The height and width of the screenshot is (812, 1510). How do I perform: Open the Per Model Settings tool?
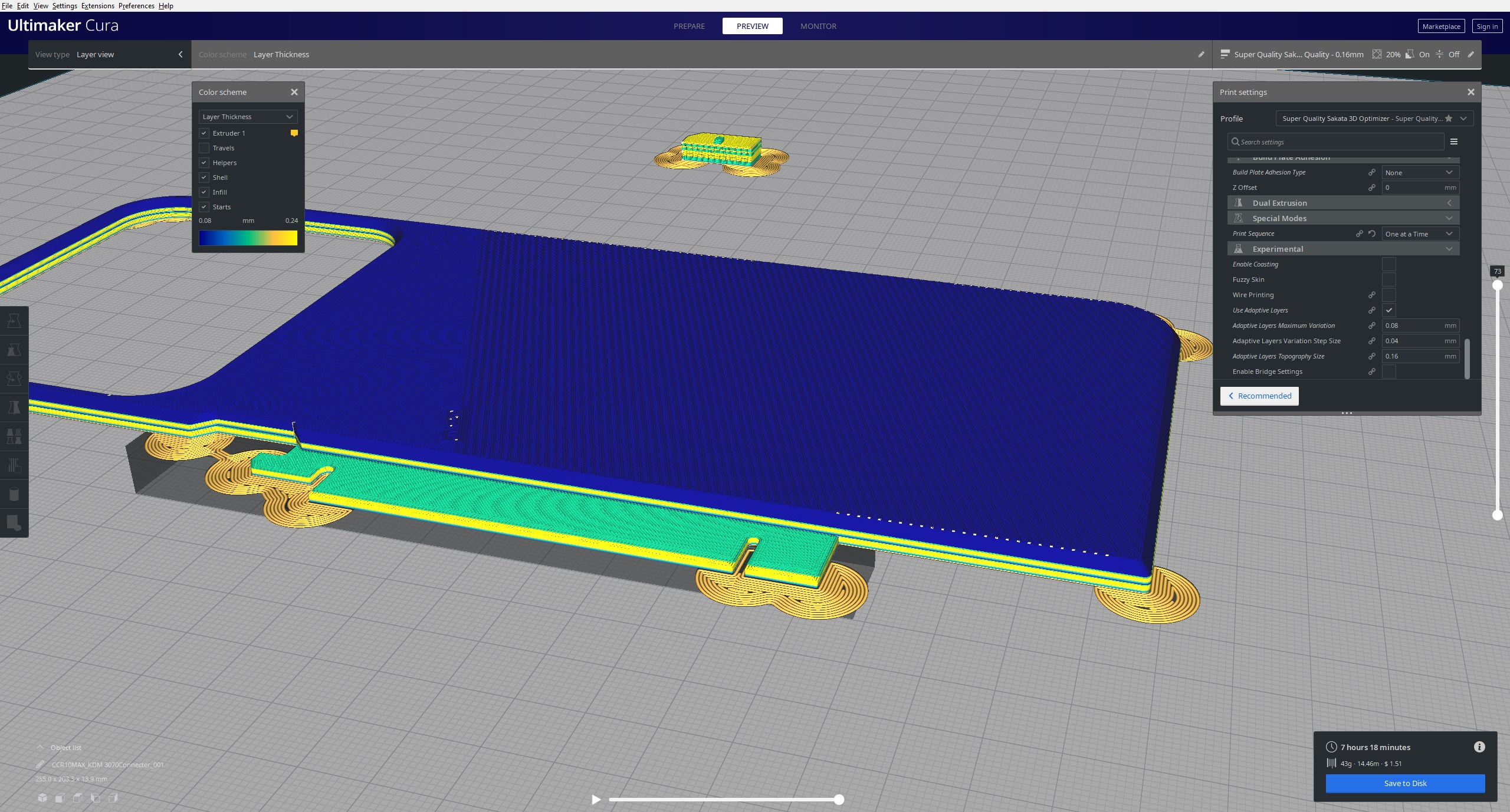(14, 436)
